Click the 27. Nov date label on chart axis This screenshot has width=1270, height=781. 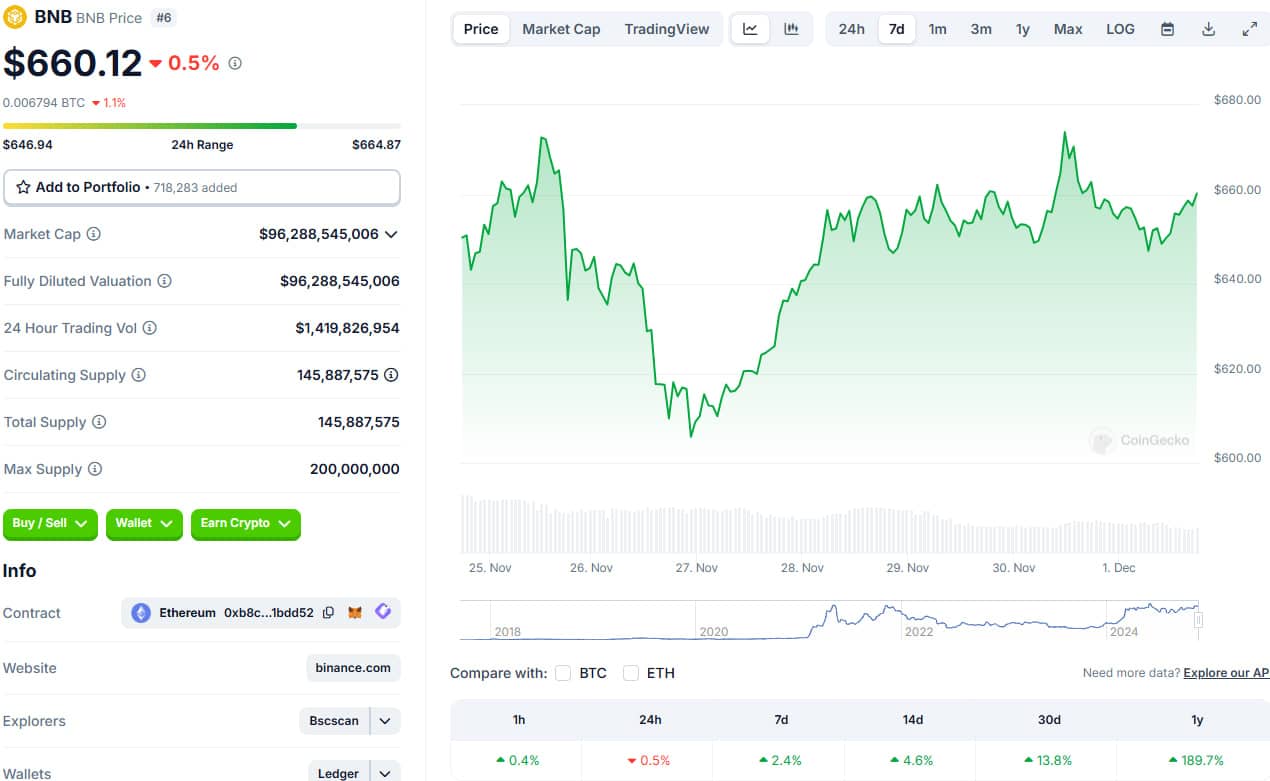(x=696, y=567)
